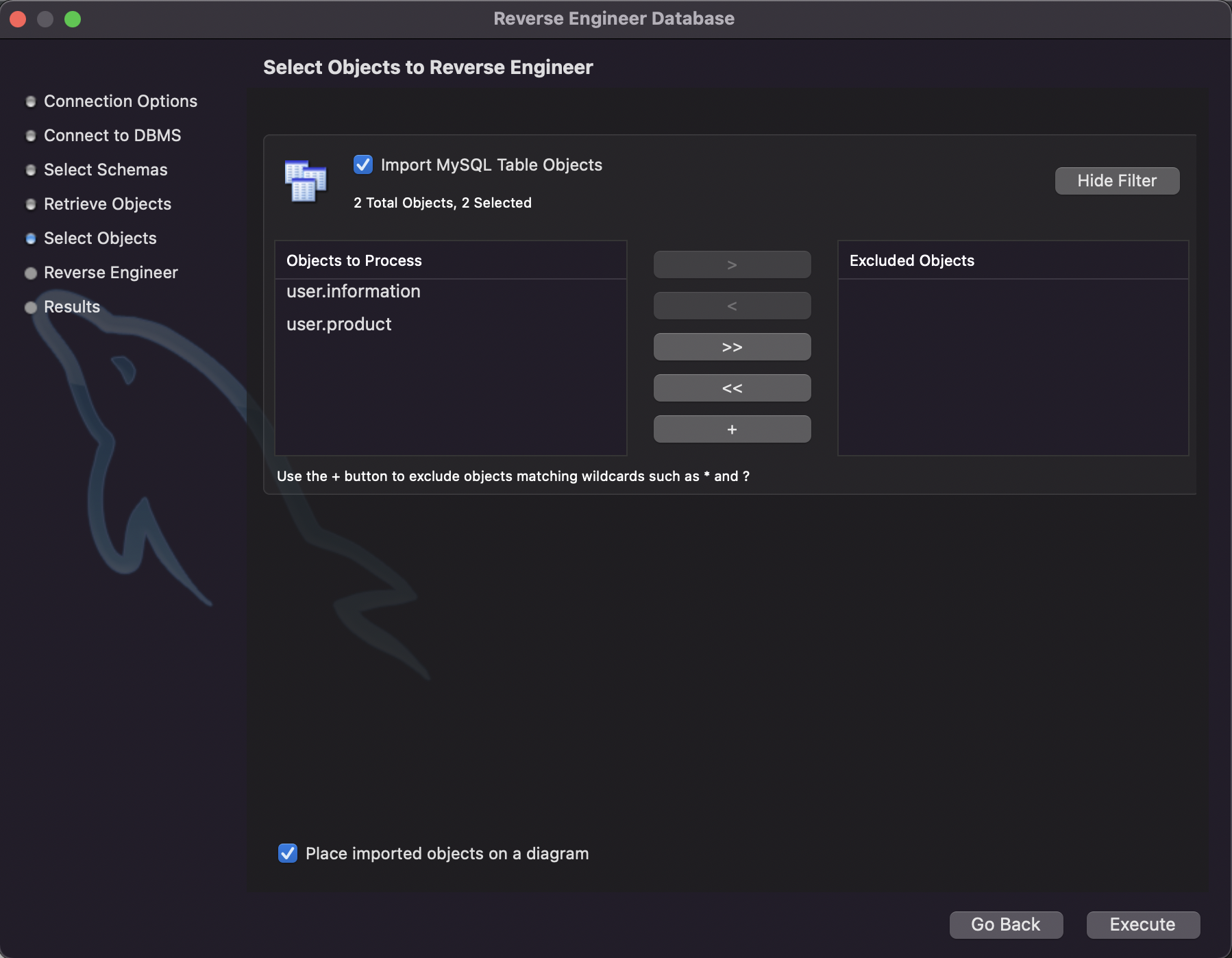Include all objects with << button
Viewport: 1232px width, 958px height.
tap(732, 388)
